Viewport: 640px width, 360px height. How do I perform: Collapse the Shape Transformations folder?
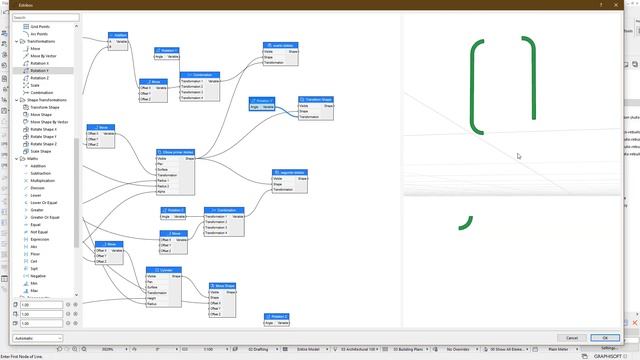click(x=17, y=100)
